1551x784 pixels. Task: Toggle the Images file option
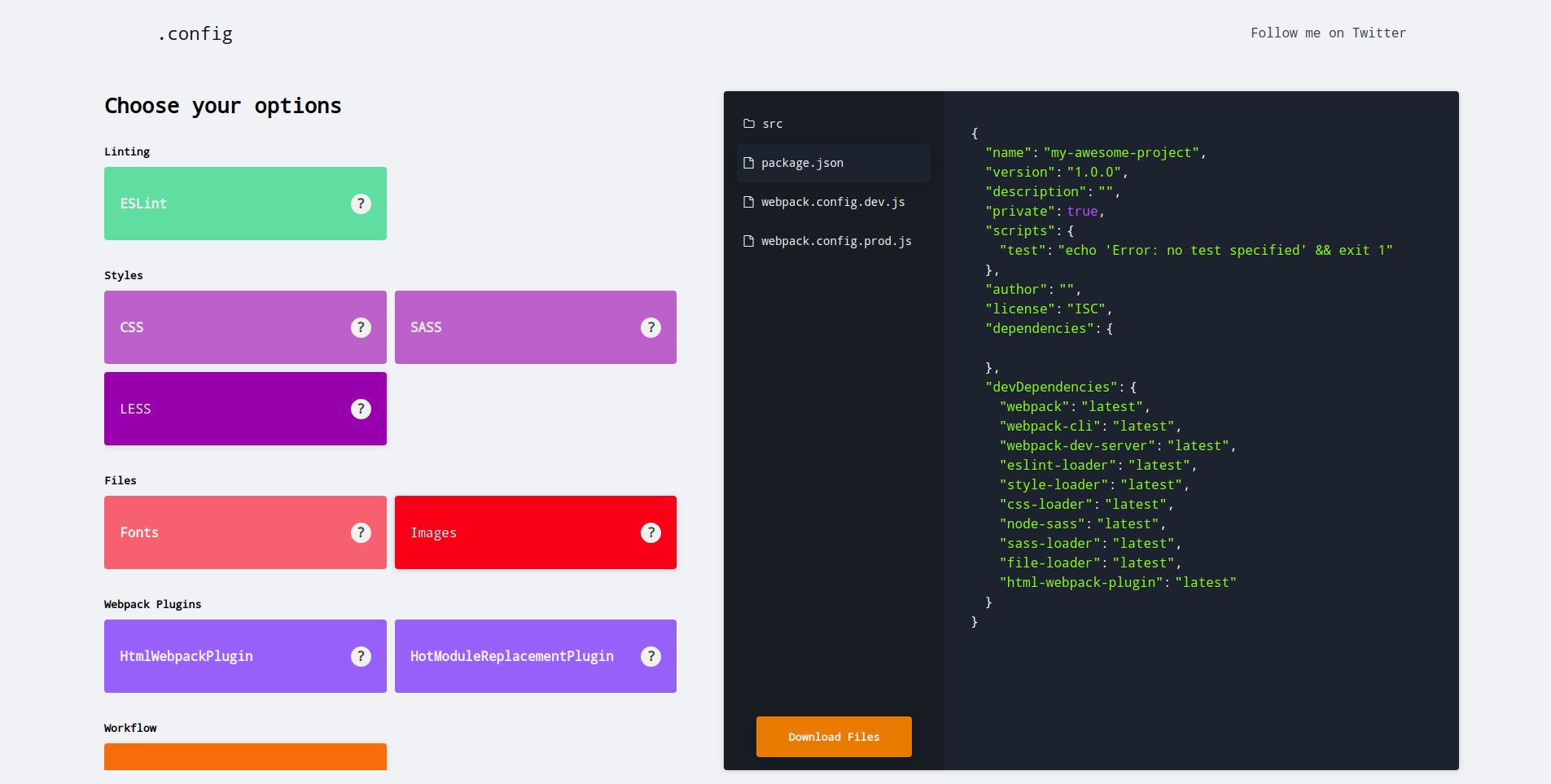536,532
